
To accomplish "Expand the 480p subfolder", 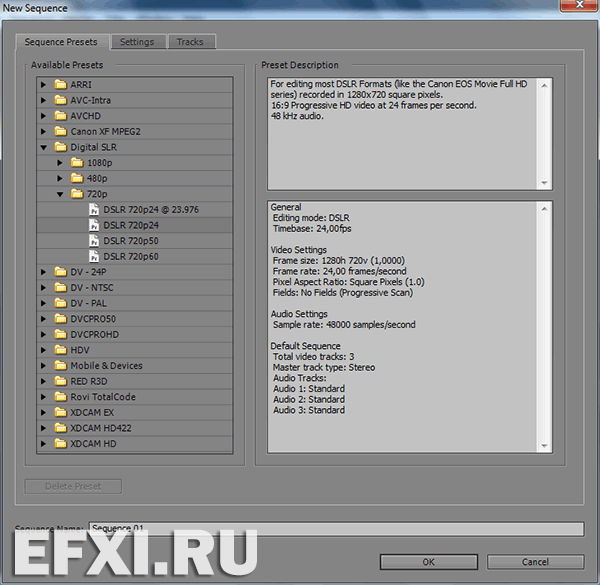I will point(60,179).
